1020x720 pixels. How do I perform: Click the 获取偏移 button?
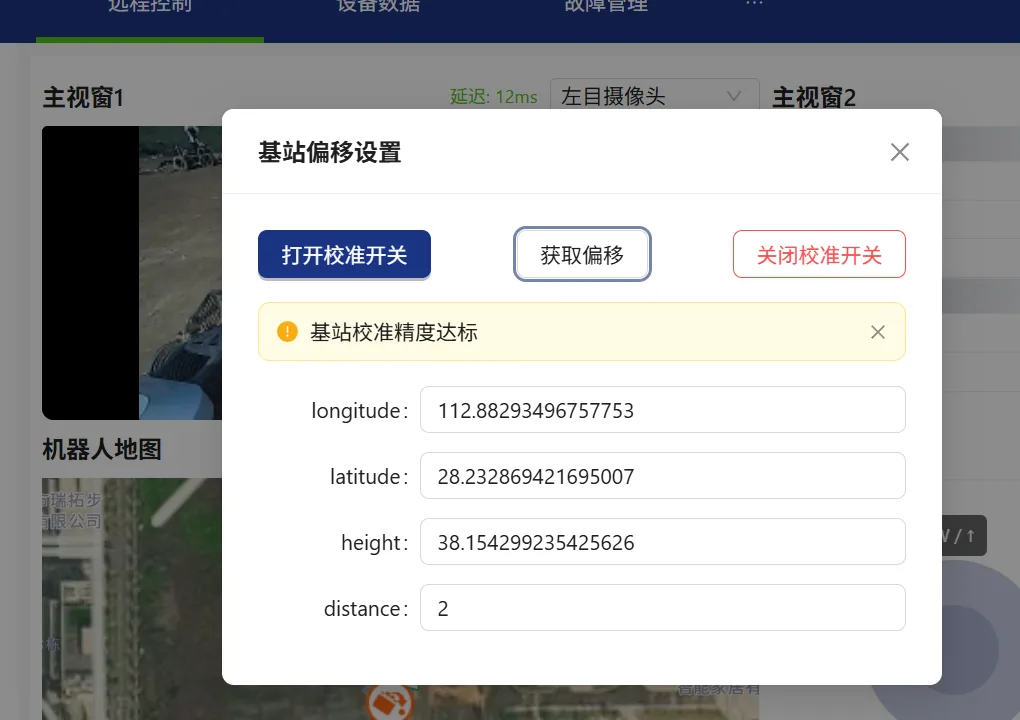click(582, 254)
